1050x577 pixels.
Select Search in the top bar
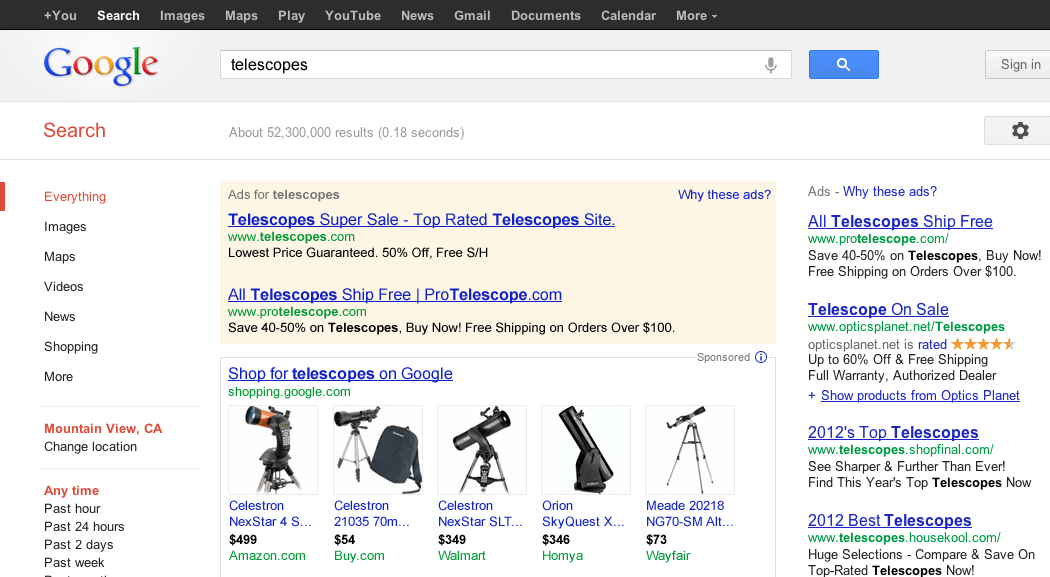coord(119,15)
